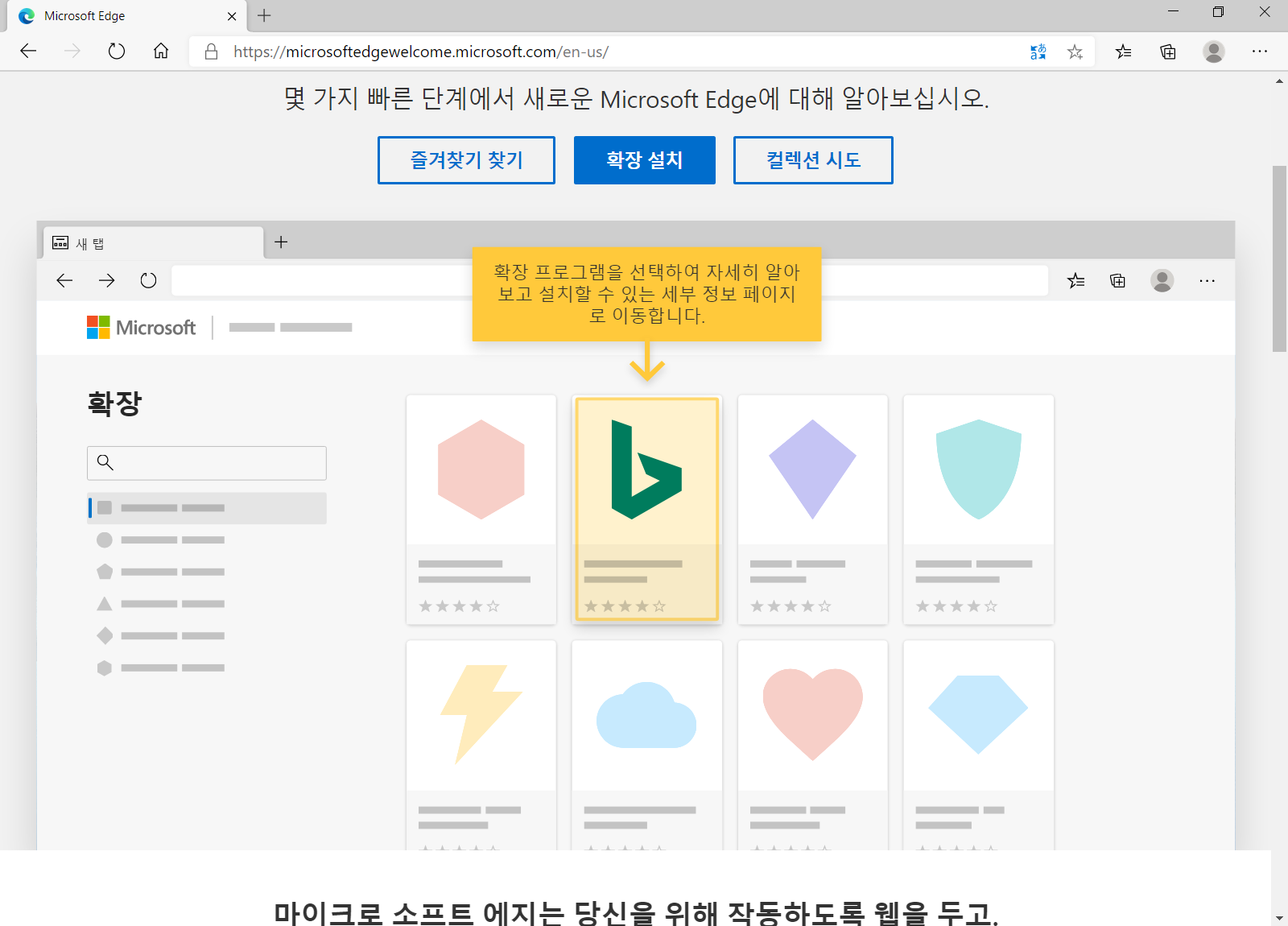Click the extensions search field
The image size is (1288, 926).
(207, 463)
